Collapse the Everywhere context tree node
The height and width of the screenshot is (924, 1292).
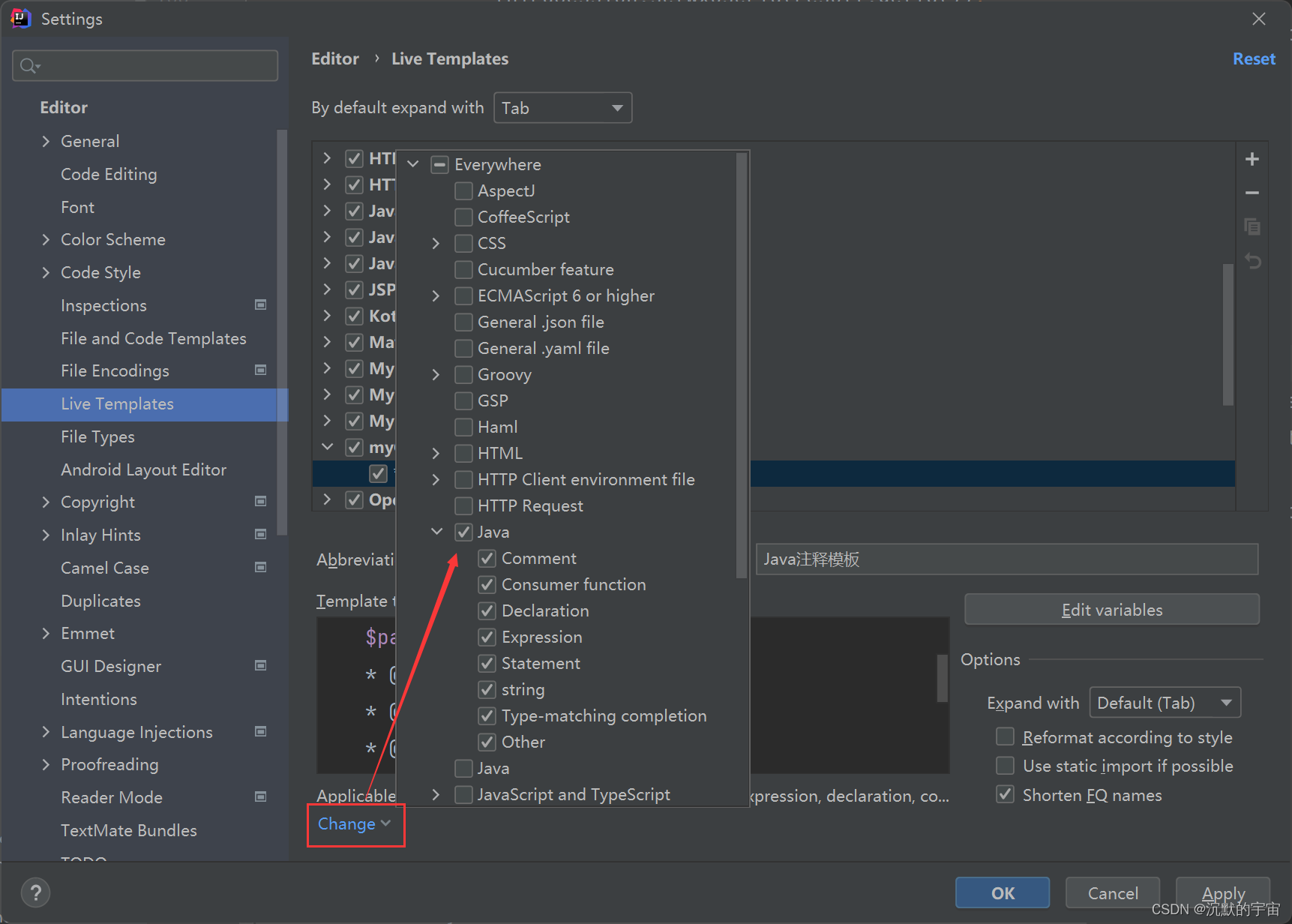[x=413, y=163]
